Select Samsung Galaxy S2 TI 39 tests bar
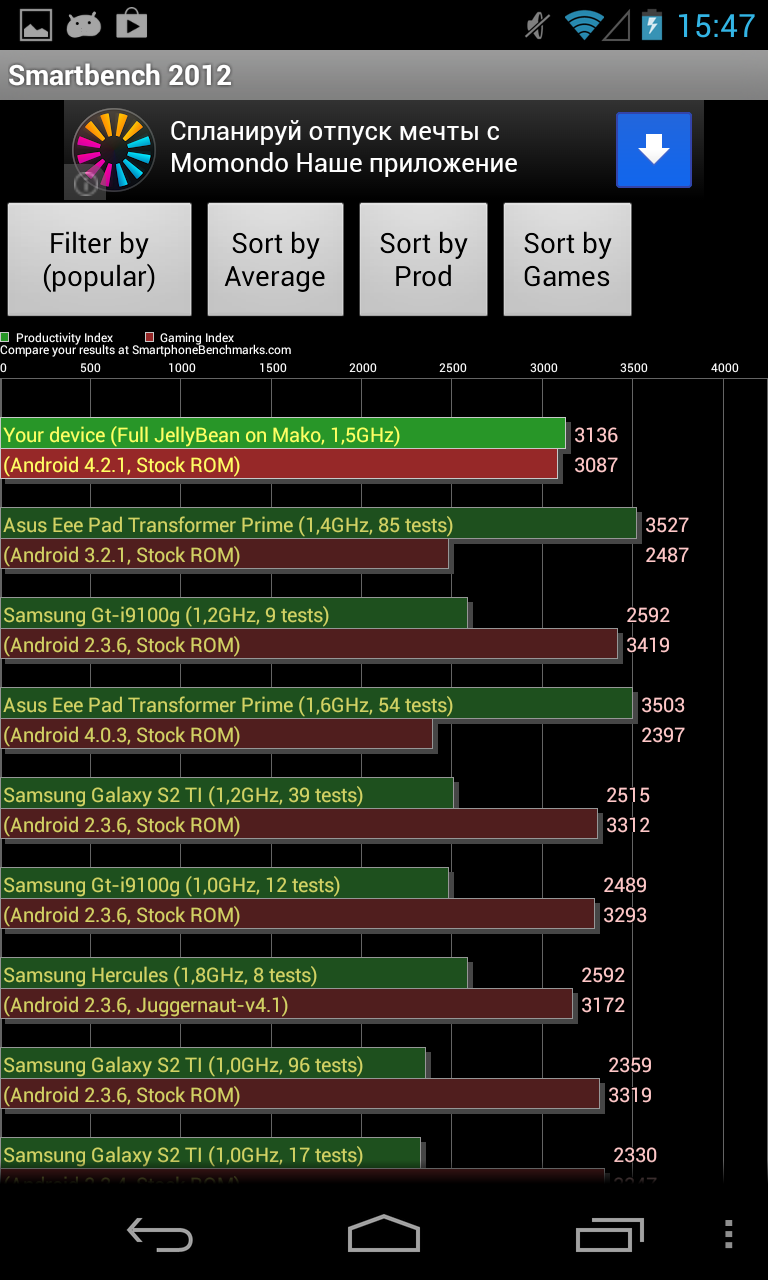The height and width of the screenshot is (1280, 768). pos(227,794)
